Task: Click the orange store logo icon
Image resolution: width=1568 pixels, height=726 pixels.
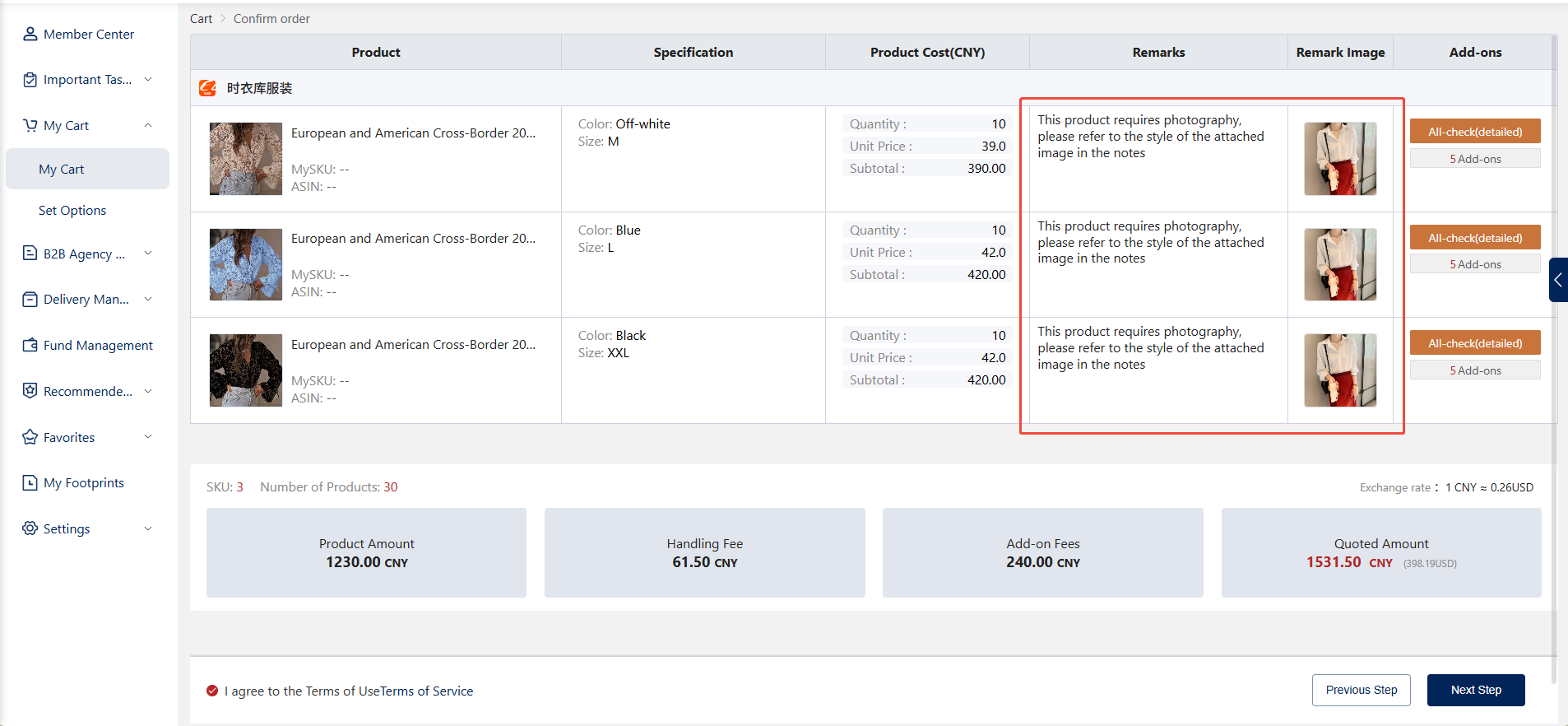Action: click(x=208, y=88)
